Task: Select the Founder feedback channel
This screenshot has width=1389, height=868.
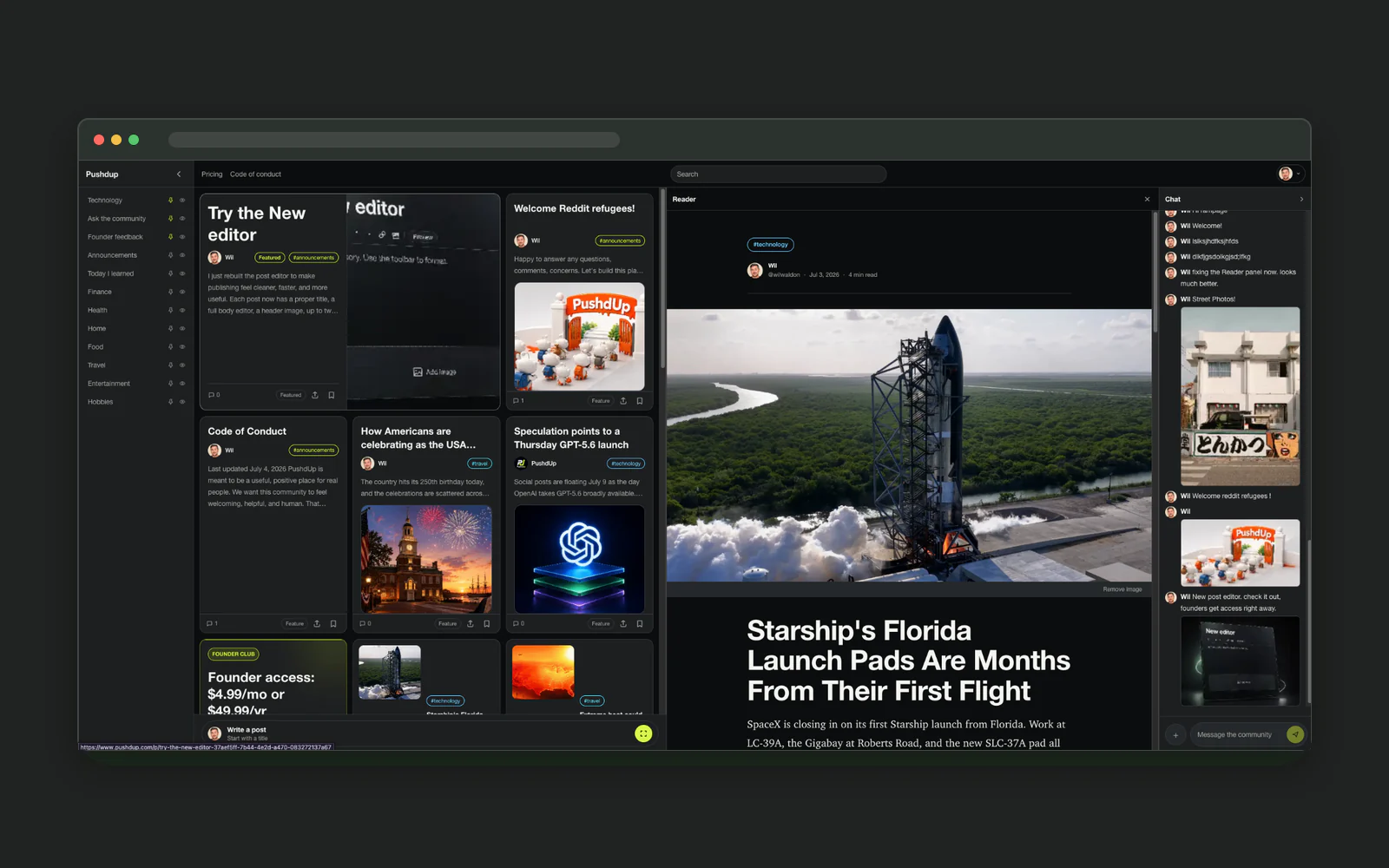Action: pos(115,237)
